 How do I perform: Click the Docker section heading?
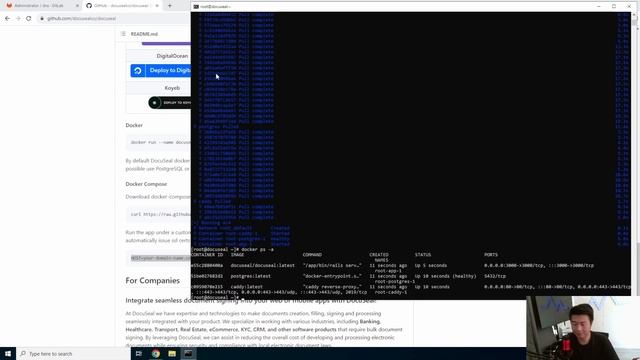pos(134,125)
